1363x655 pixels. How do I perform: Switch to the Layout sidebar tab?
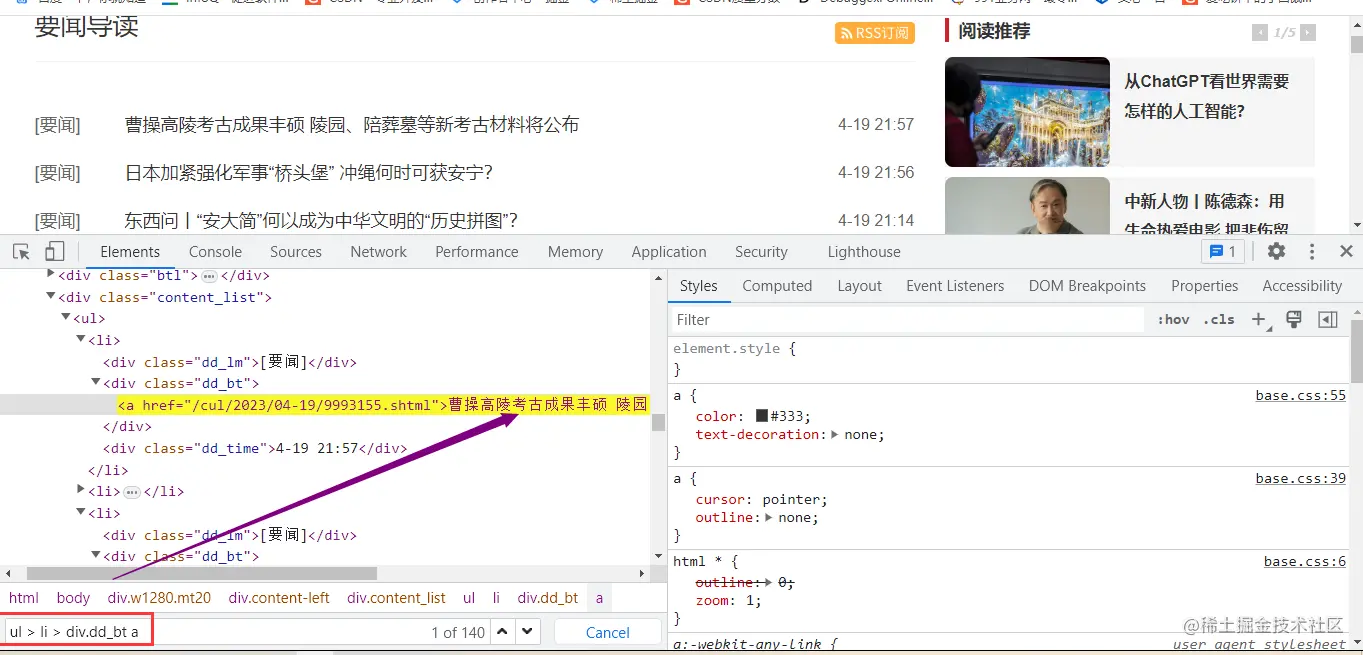pyautogui.click(x=859, y=286)
